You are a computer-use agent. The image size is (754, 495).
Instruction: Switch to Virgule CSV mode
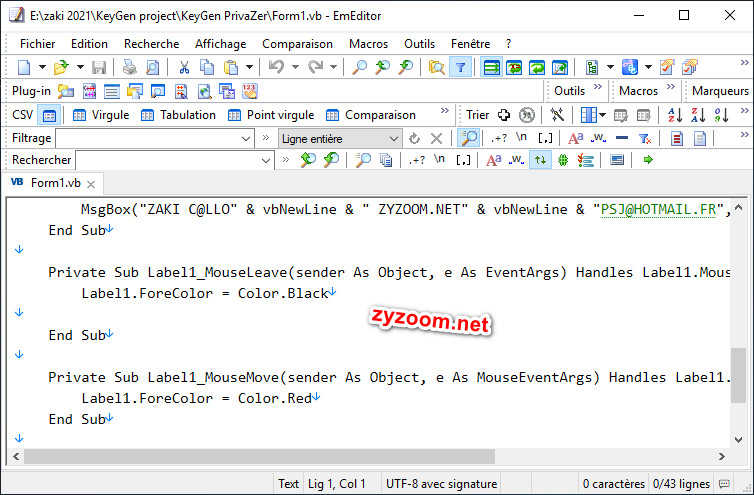tap(101, 115)
